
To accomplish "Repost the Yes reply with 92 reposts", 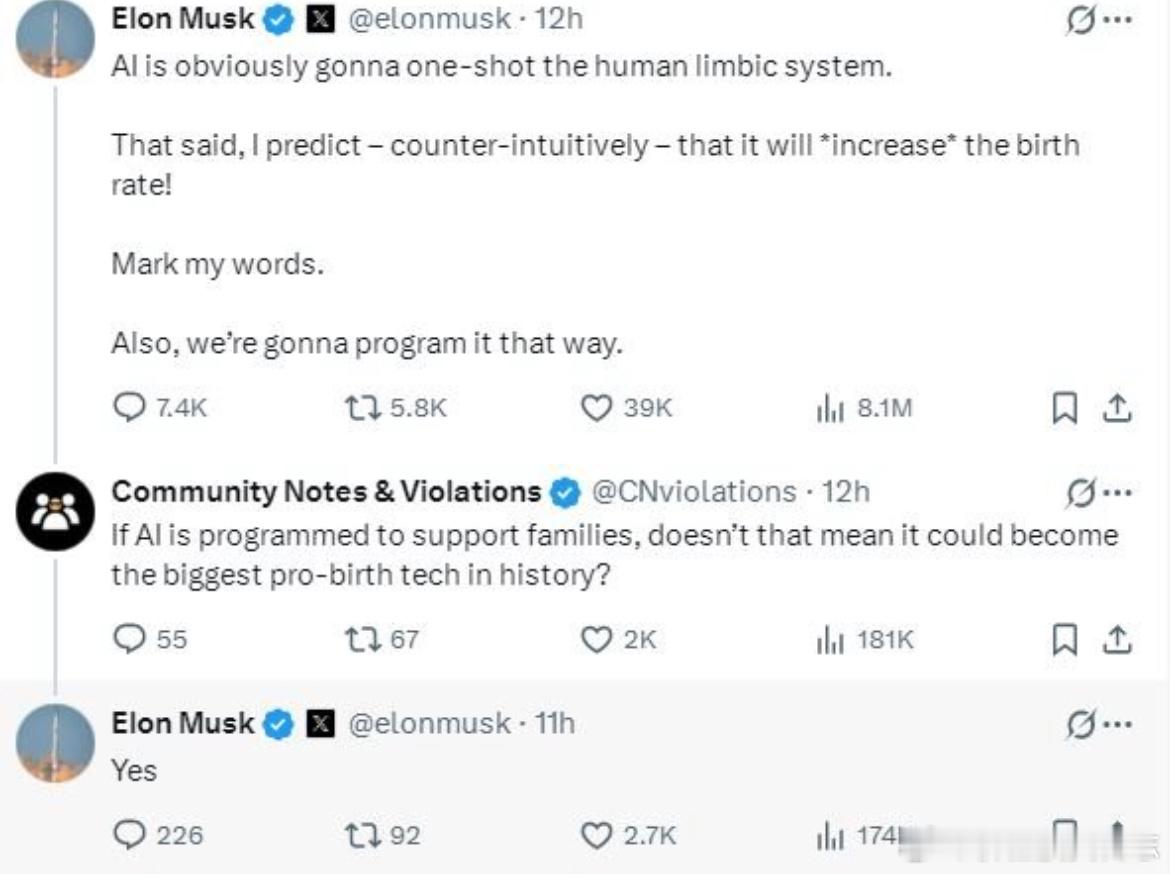I will pyautogui.click(x=363, y=835).
